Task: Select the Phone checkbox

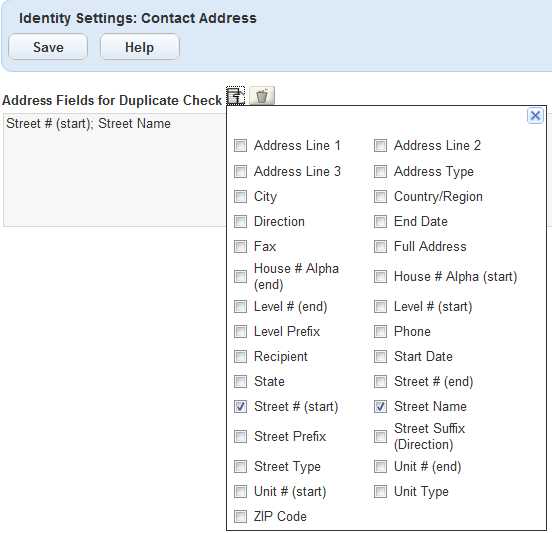Action: click(x=380, y=331)
